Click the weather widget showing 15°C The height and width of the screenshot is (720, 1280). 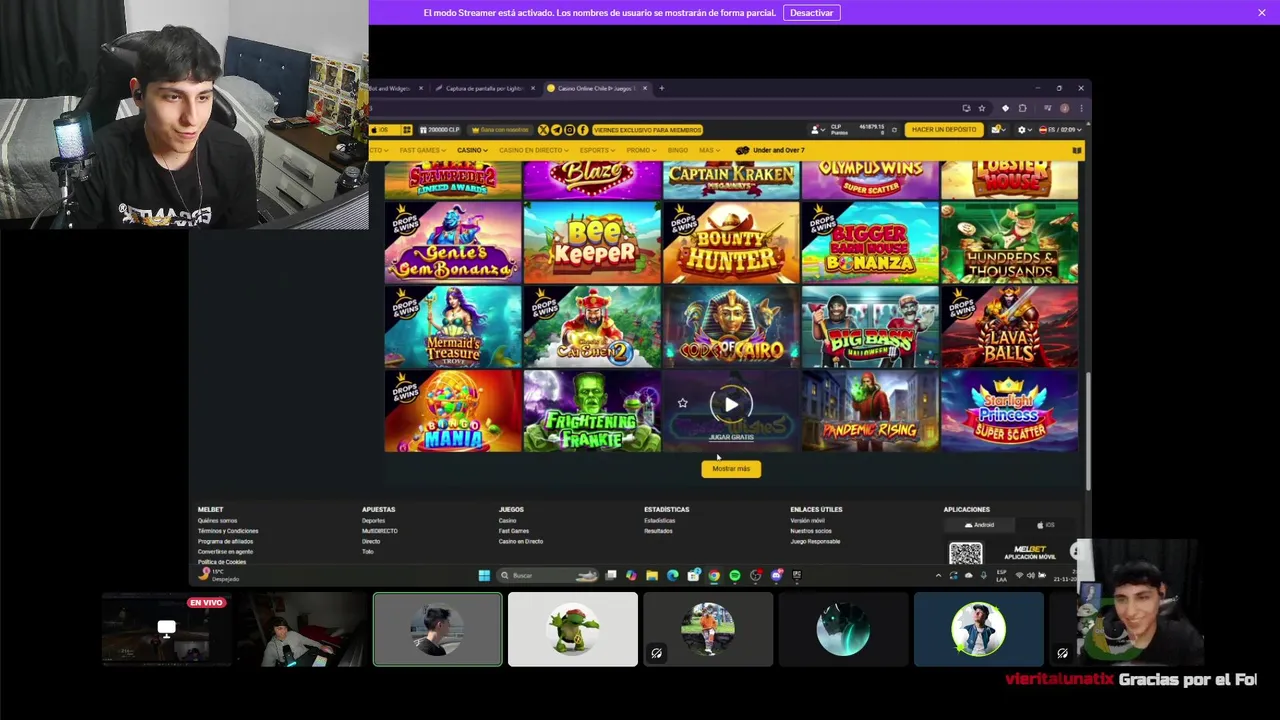218,574
